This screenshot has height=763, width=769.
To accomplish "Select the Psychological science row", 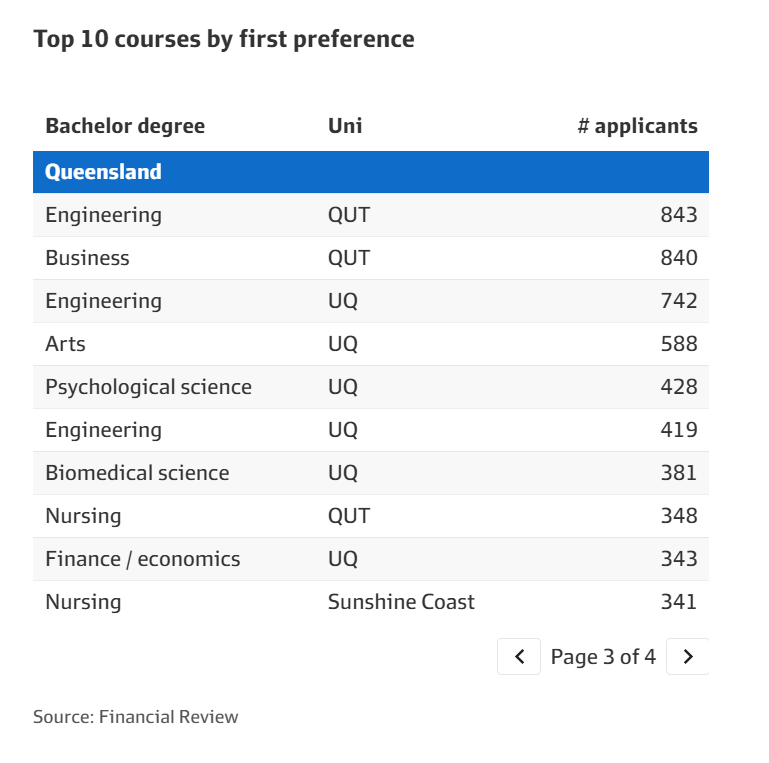I will 370,387.
